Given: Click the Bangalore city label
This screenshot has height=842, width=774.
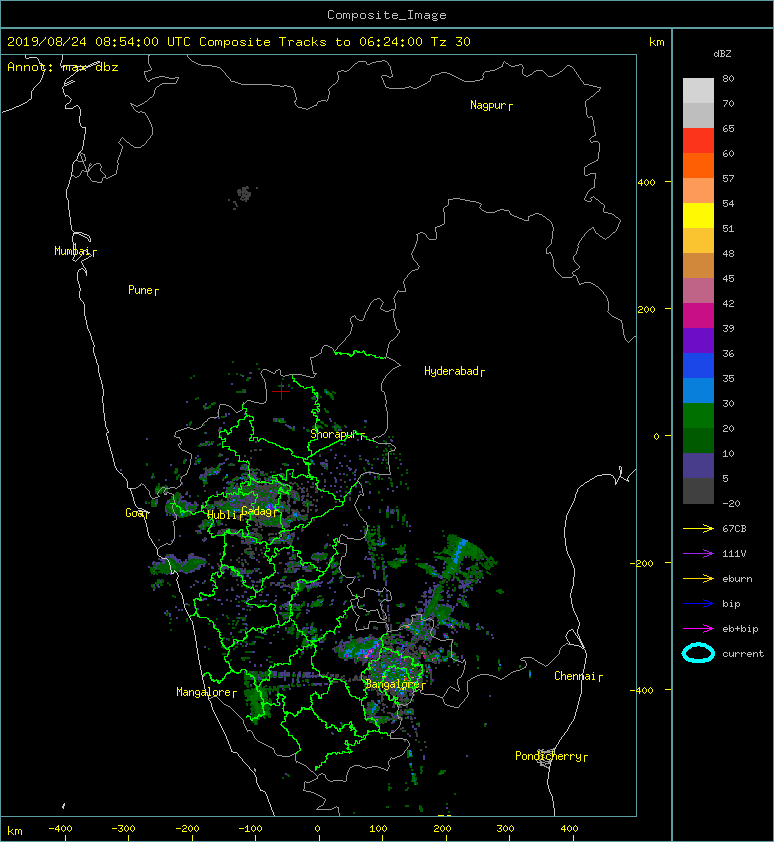Looking at the screenshot, I should click(x=395, y=684).
